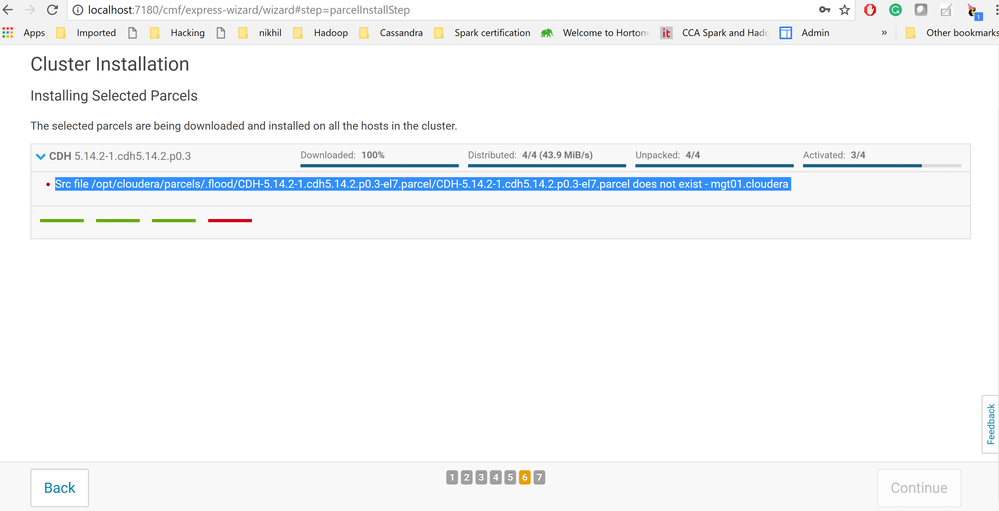Click the Installing Selected Parcels subheading

tap(114, 96)
